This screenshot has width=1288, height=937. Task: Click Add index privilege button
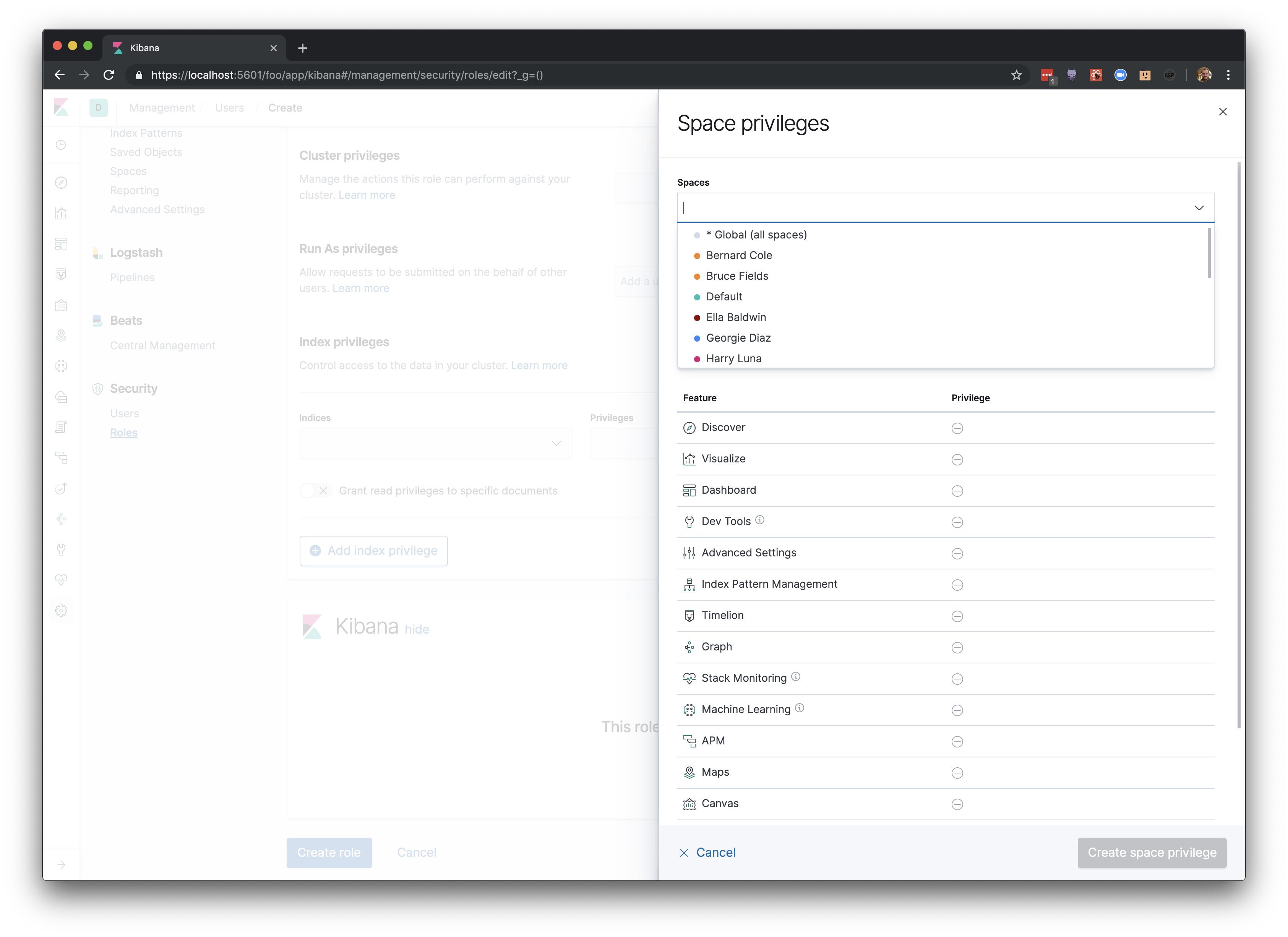373,551
